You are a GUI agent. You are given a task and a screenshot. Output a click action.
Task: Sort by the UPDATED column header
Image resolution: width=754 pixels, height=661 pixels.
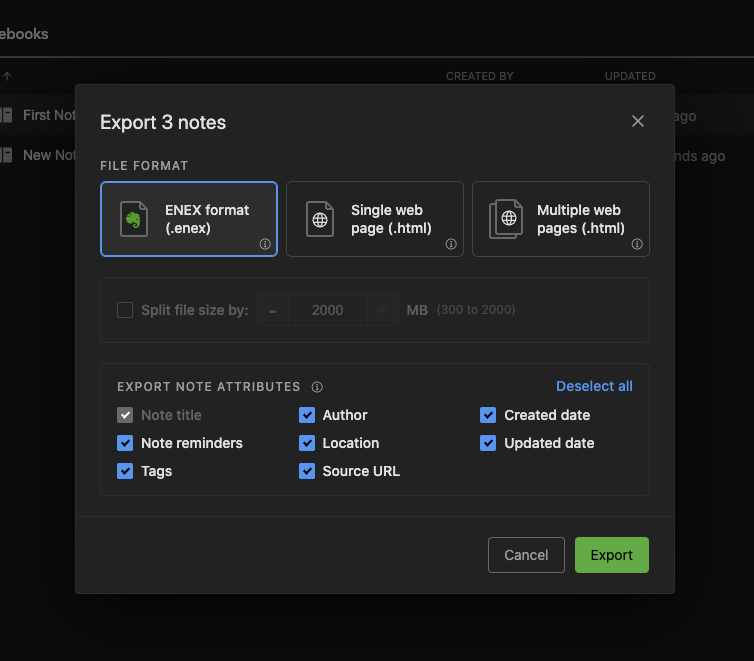tap(630, 76)
